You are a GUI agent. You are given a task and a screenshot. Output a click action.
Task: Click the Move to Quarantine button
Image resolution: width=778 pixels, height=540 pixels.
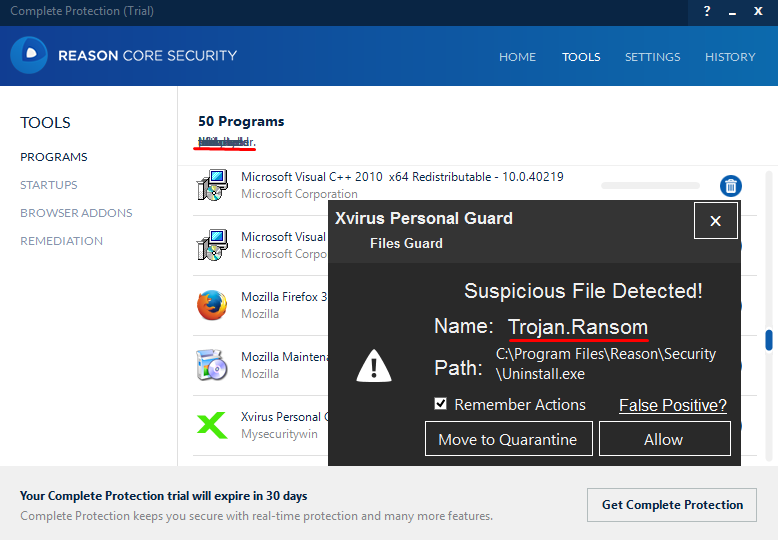coord(508,439)
